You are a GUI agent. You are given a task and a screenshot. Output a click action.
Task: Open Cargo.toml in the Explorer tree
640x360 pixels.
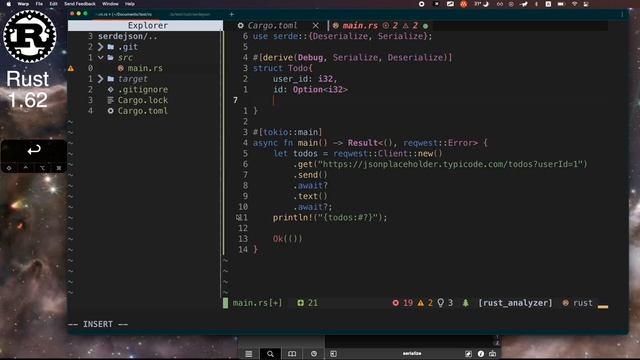click(142, 111)
